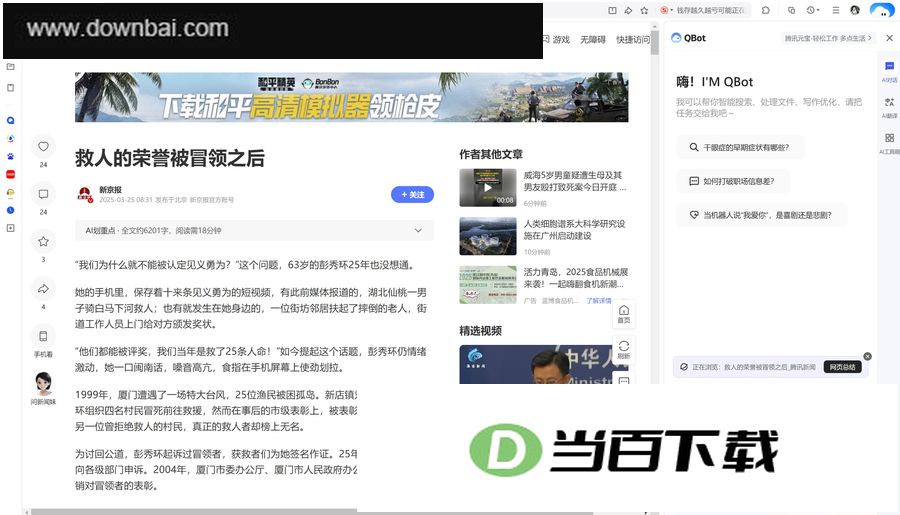
Task: Click the page vertical scrollbar thumb
Action: point(655,42)
